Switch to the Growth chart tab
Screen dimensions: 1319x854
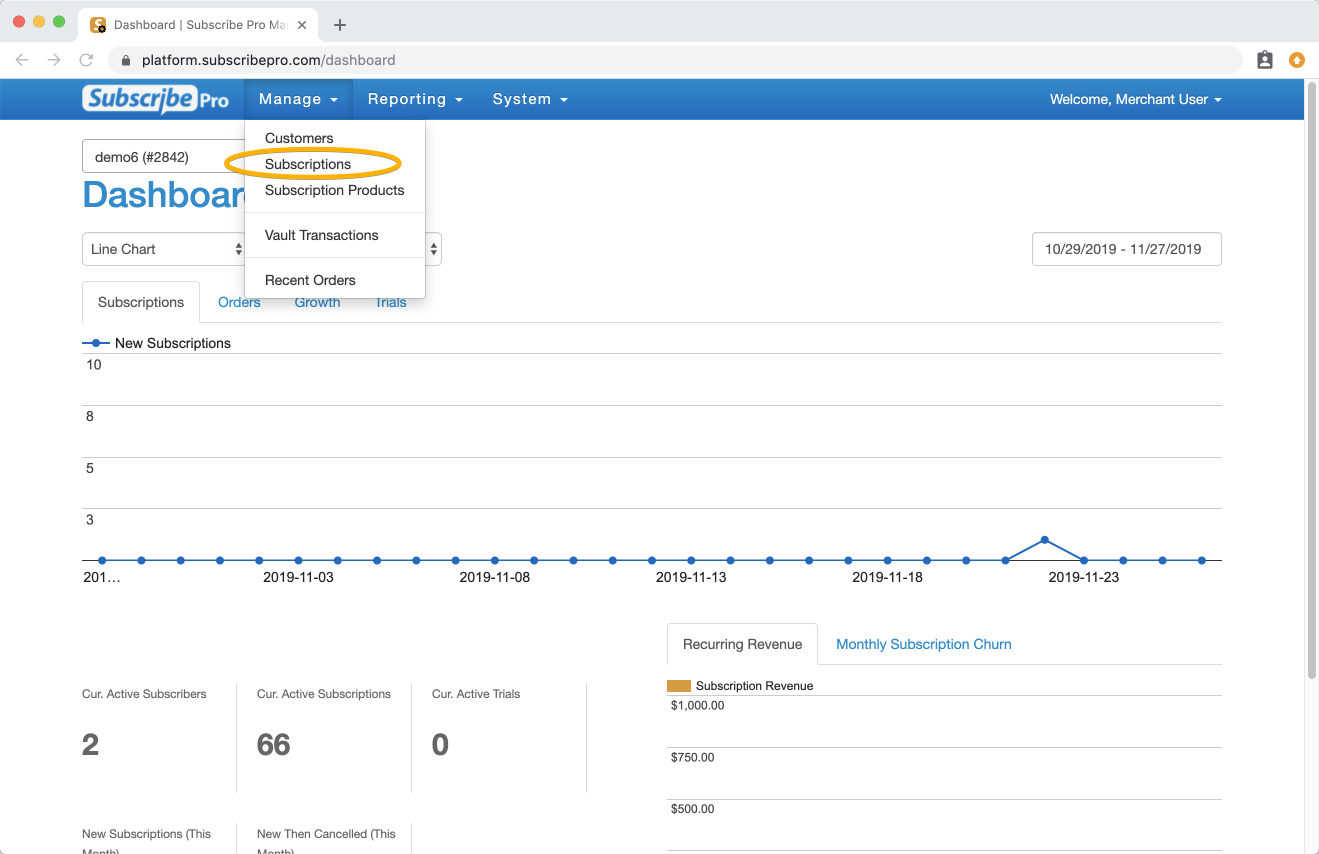click(x=317, y=302)
